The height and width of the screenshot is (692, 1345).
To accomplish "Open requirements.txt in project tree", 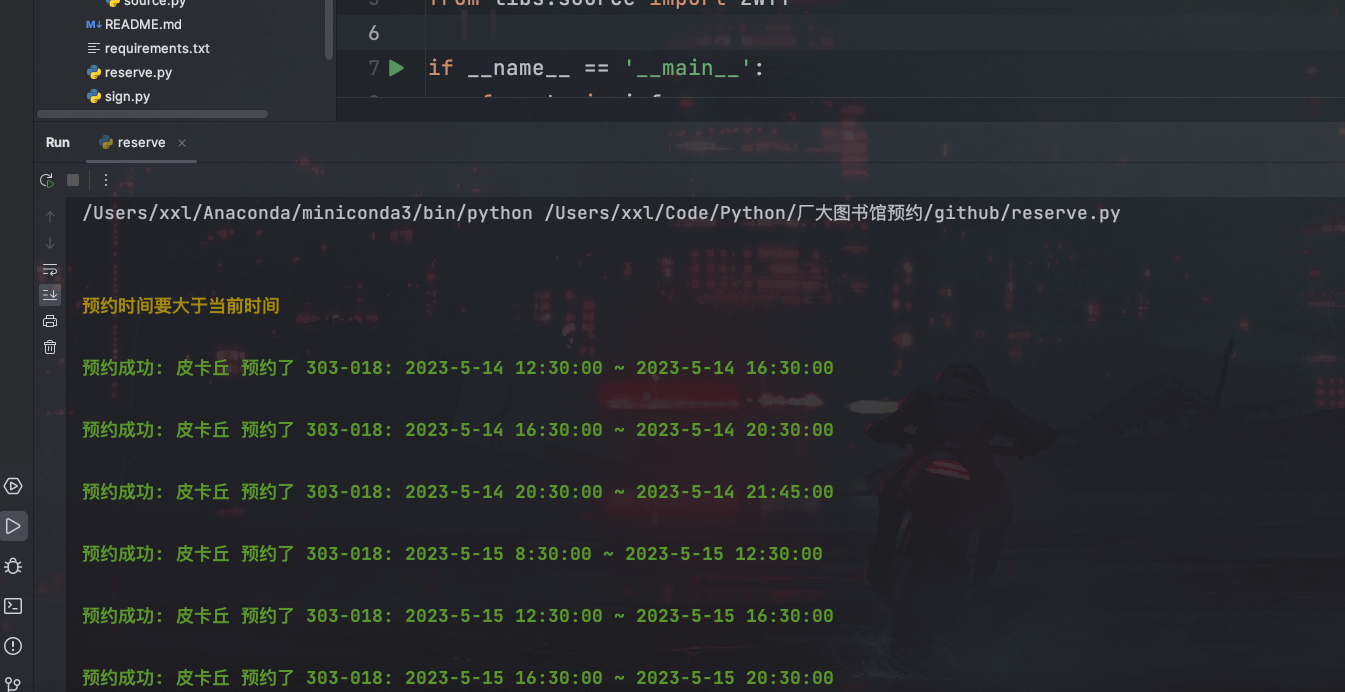I will pos(157,48).
